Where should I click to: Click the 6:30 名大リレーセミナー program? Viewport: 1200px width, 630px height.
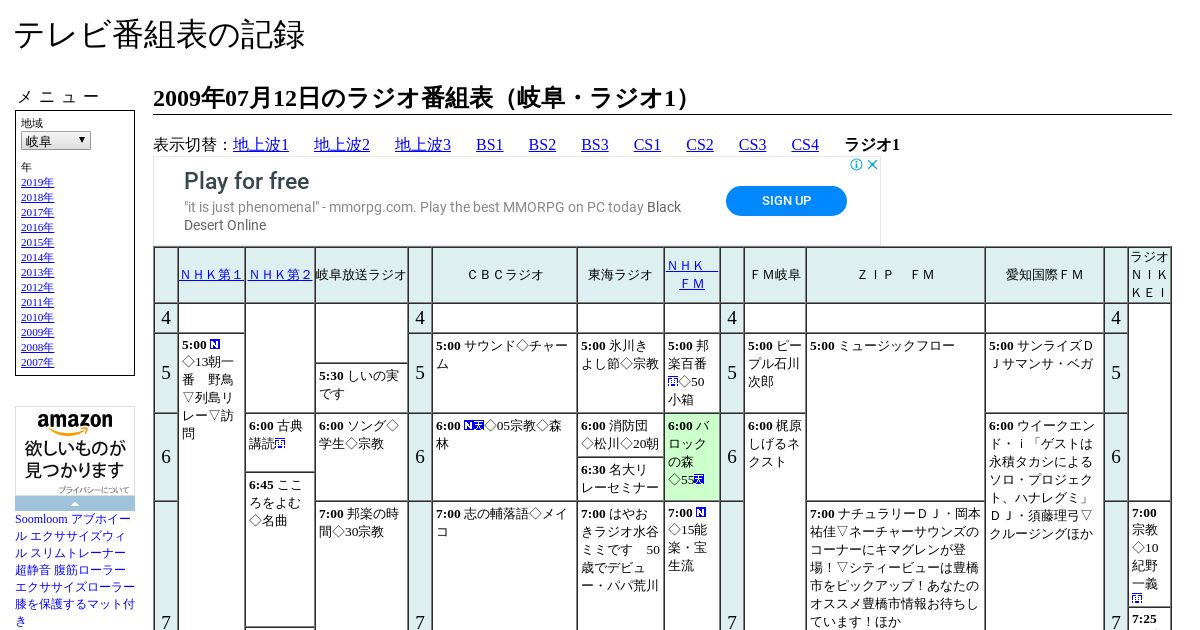pos(620,479)
